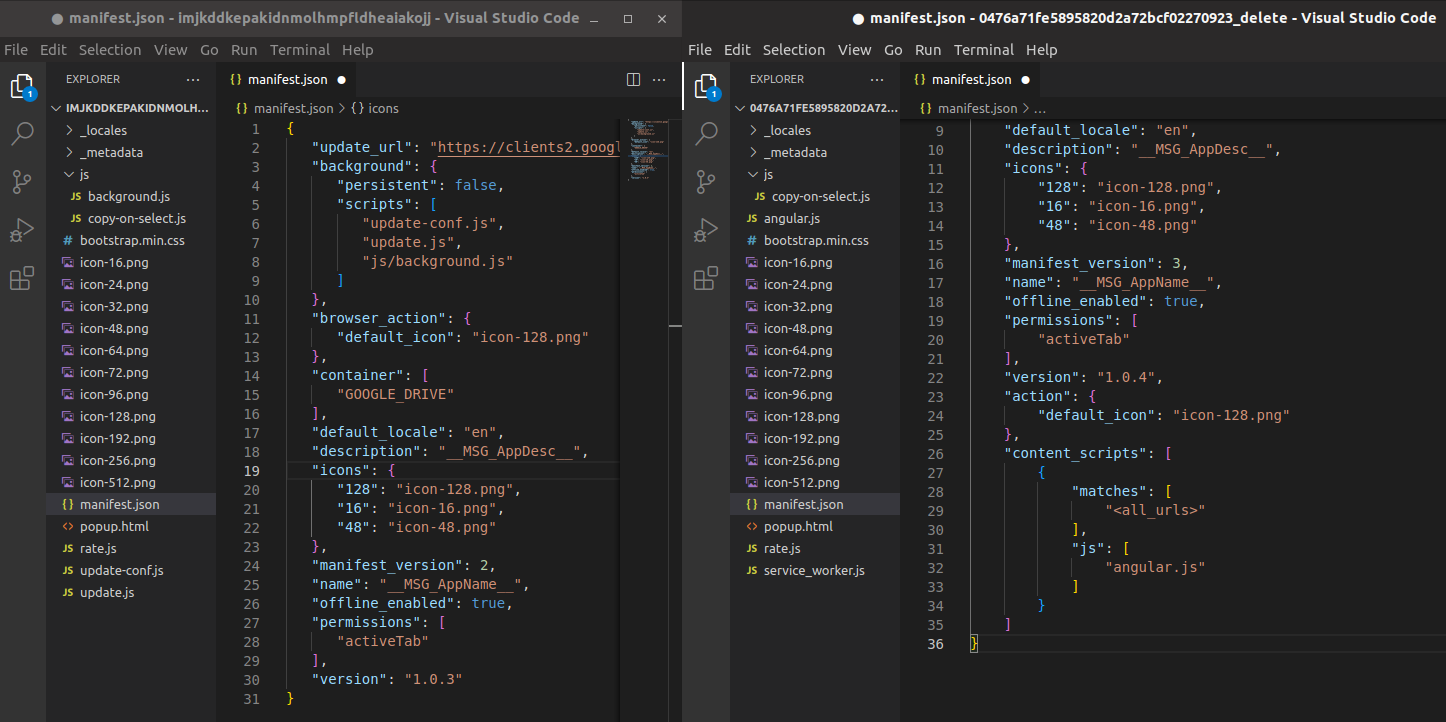Click manifest.json breadcrumb in right editor

pyautogui.click(x=968, y=108)
